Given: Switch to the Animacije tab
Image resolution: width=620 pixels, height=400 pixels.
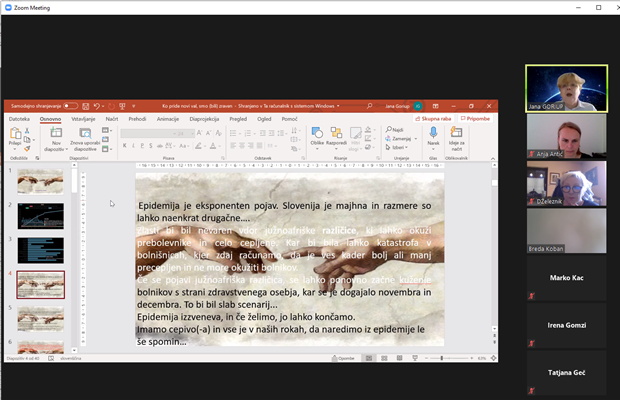Looking at the screenshot, I should click(x=168, y=119).
